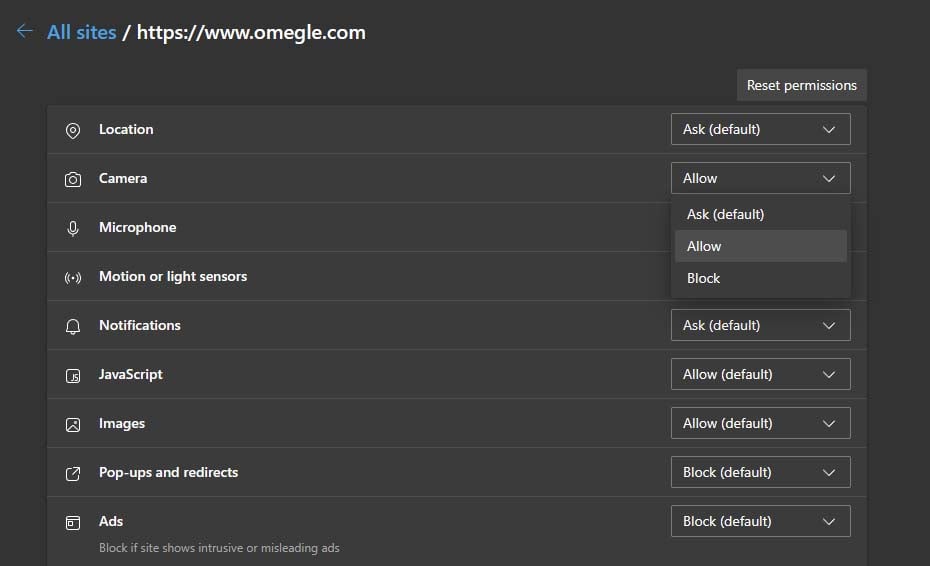Open the Location permission dropdown
The image size is (930, 566).
pos(760,129)
